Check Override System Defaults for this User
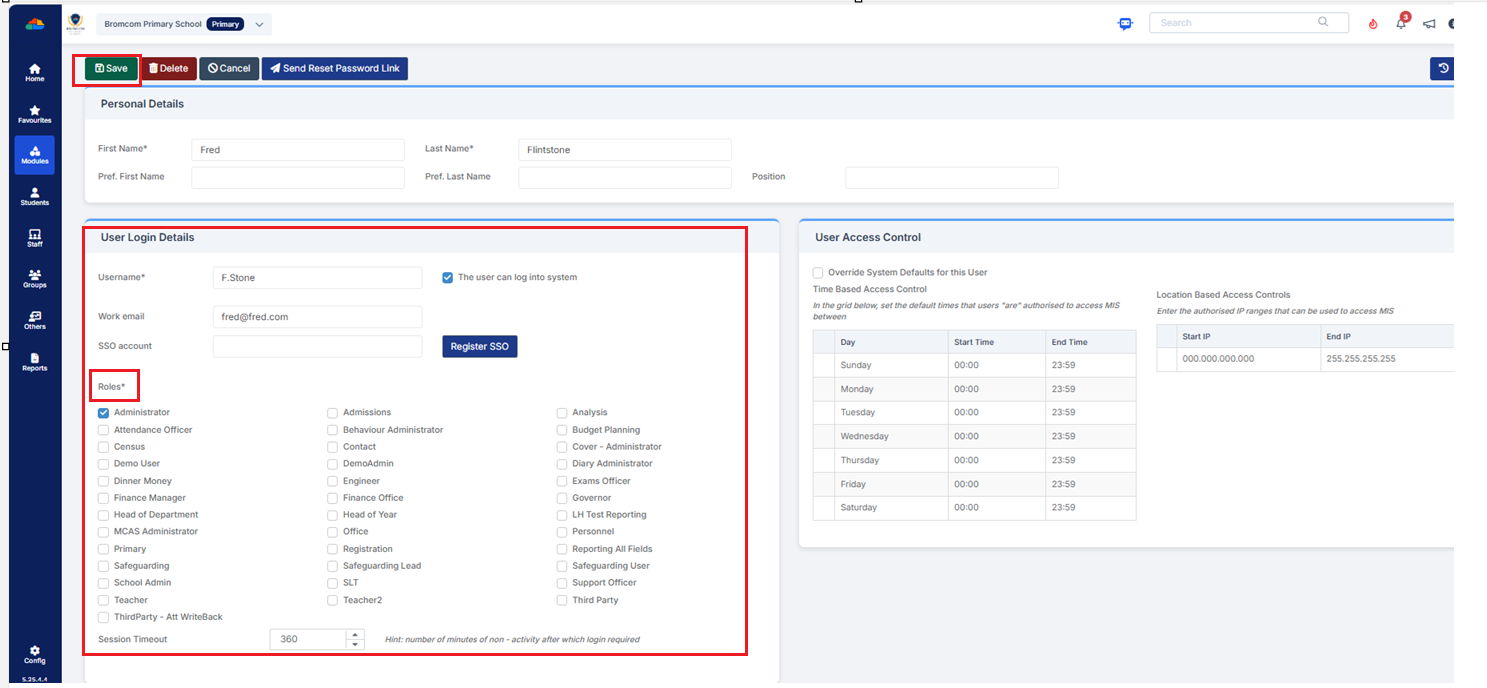This screenshot has height=688, width=1487. [x=818, y=272]
